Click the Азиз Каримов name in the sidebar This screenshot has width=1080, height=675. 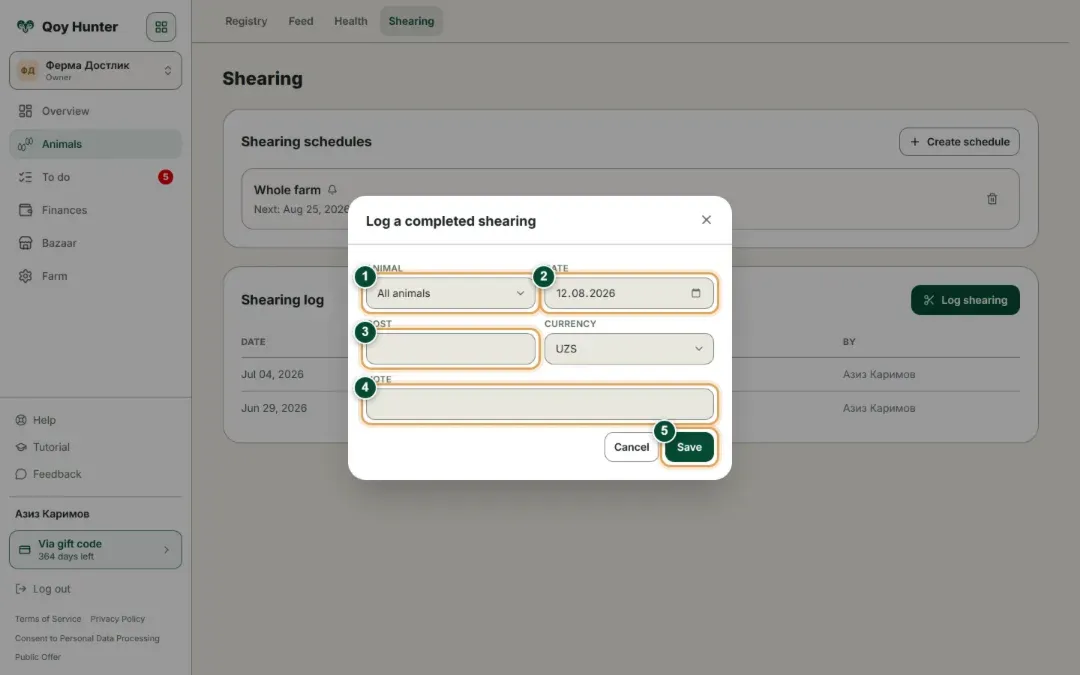click(52, 514)
